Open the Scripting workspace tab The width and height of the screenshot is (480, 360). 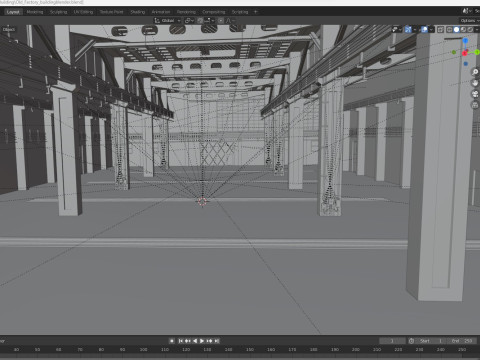click(240, 12)
